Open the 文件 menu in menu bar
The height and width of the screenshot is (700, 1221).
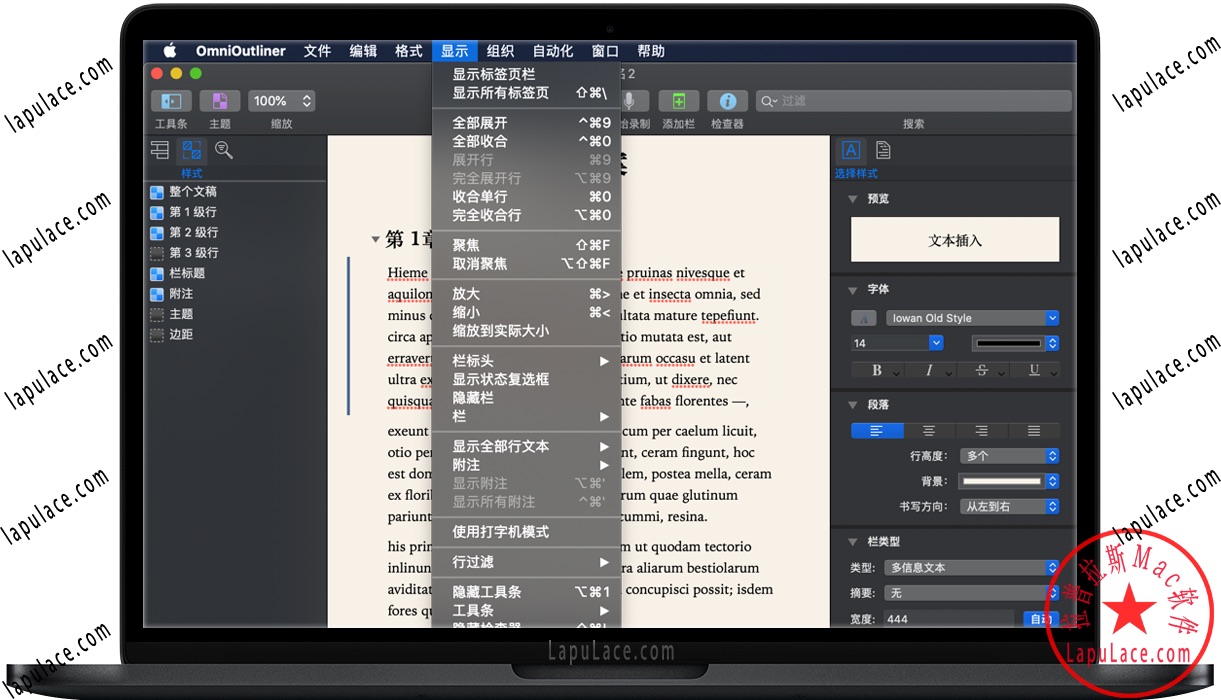[x=318, y=51]
